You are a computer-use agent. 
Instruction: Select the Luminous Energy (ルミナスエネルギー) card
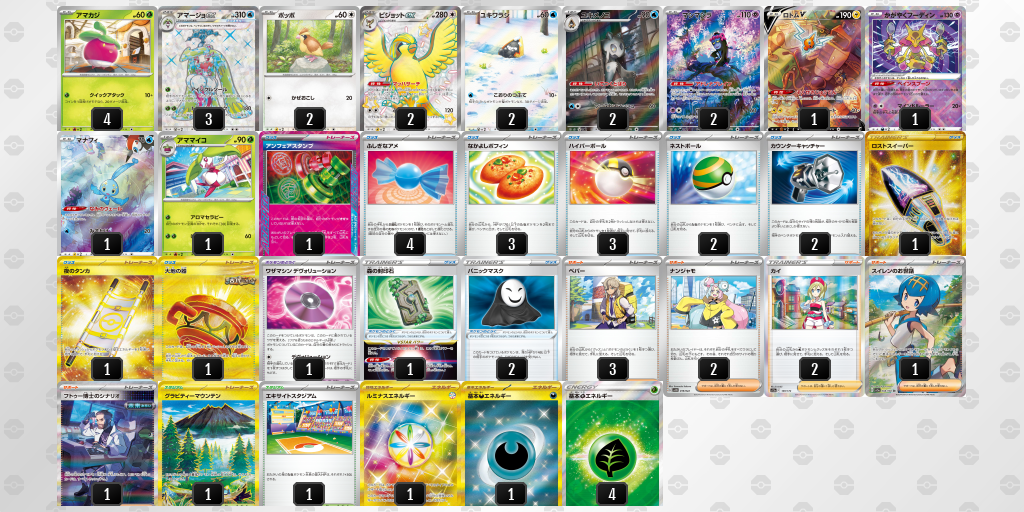click(410, 444)
